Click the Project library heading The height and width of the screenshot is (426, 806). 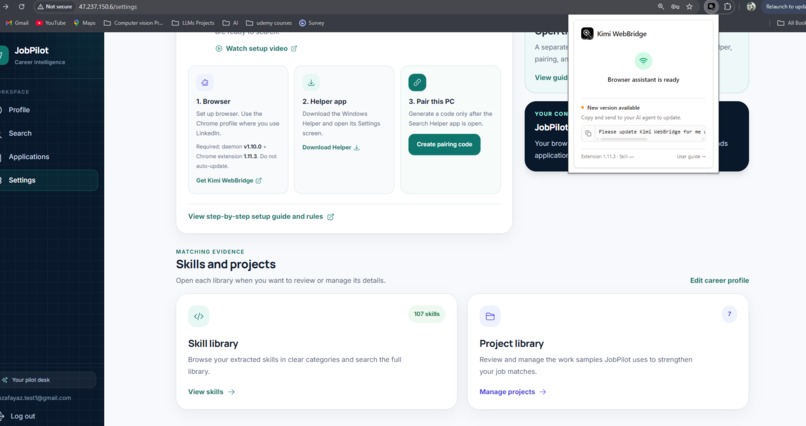(x=511, y=343)
